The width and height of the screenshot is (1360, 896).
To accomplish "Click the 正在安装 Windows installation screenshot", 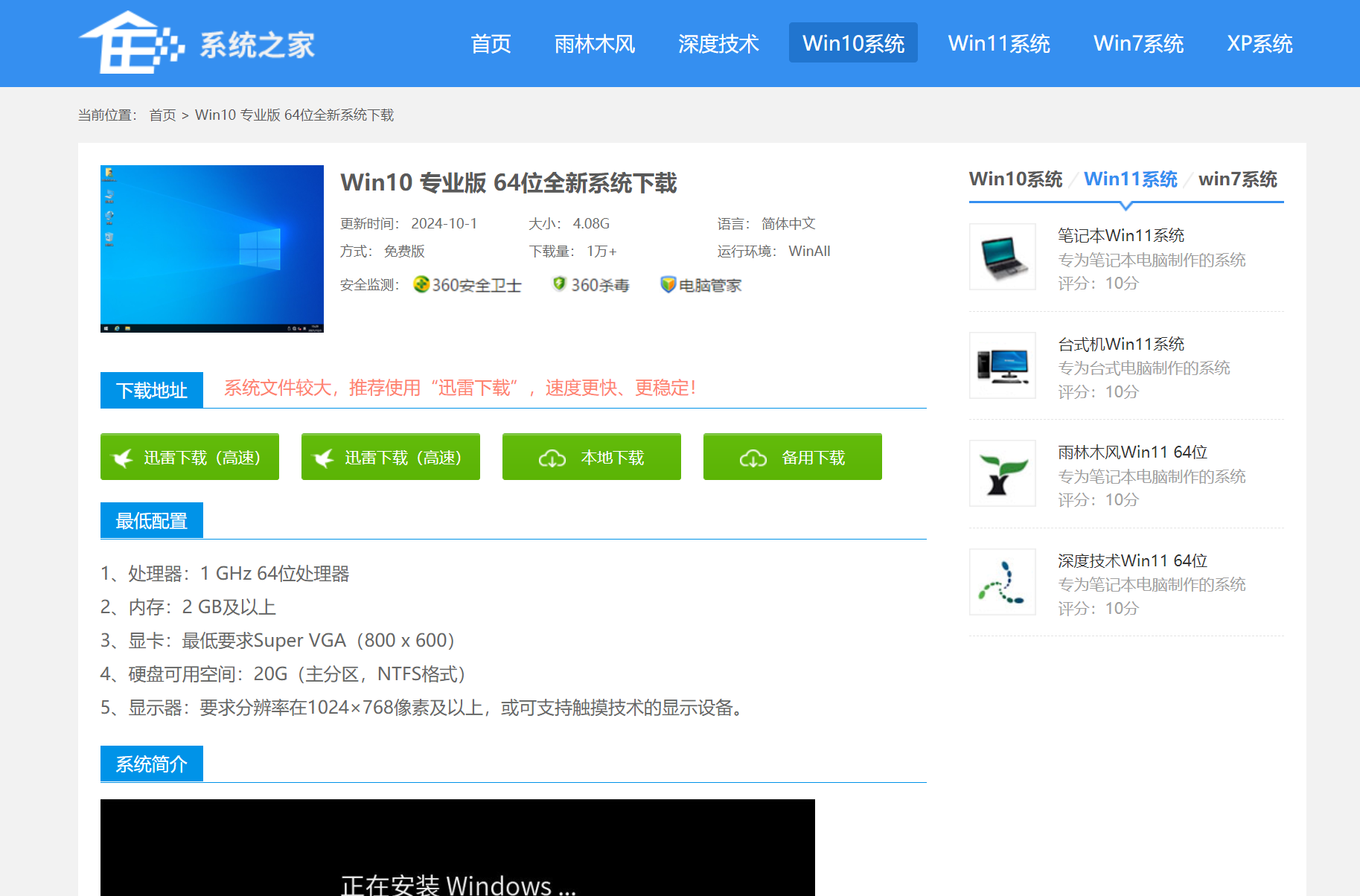I will [458, 848].
